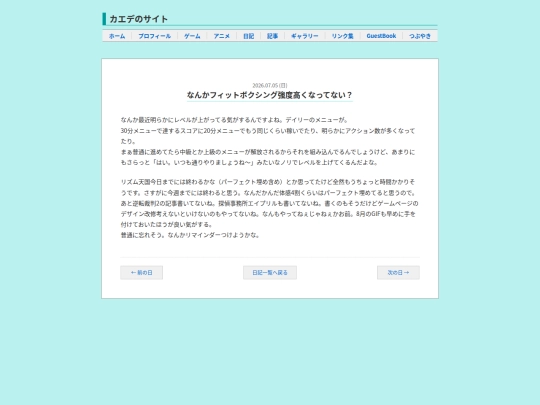Click the paragraph line starting なんか最近明らかに
Screen dimensions: 540x405
click(235, 120)
